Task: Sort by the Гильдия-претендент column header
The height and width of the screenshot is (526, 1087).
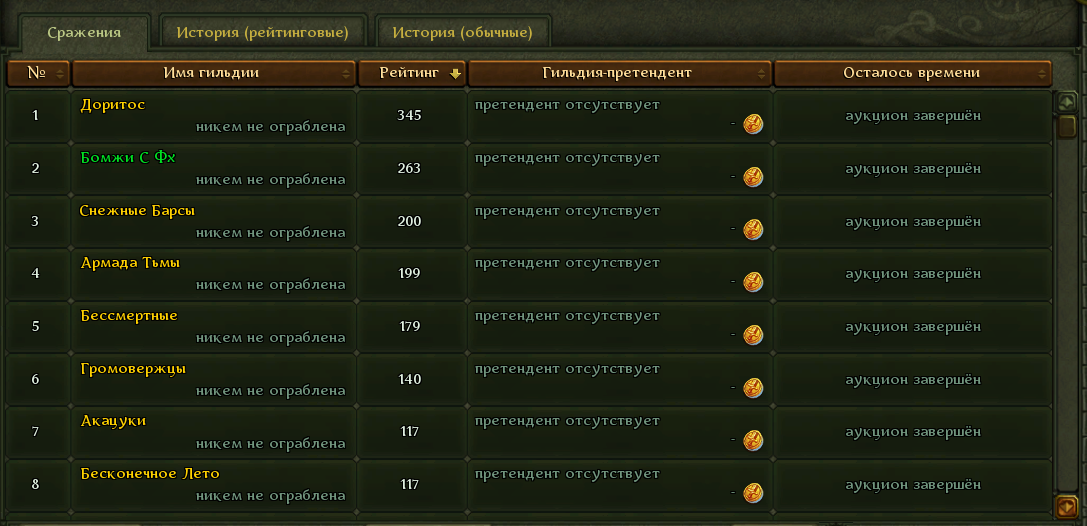Action: (620, 73)
